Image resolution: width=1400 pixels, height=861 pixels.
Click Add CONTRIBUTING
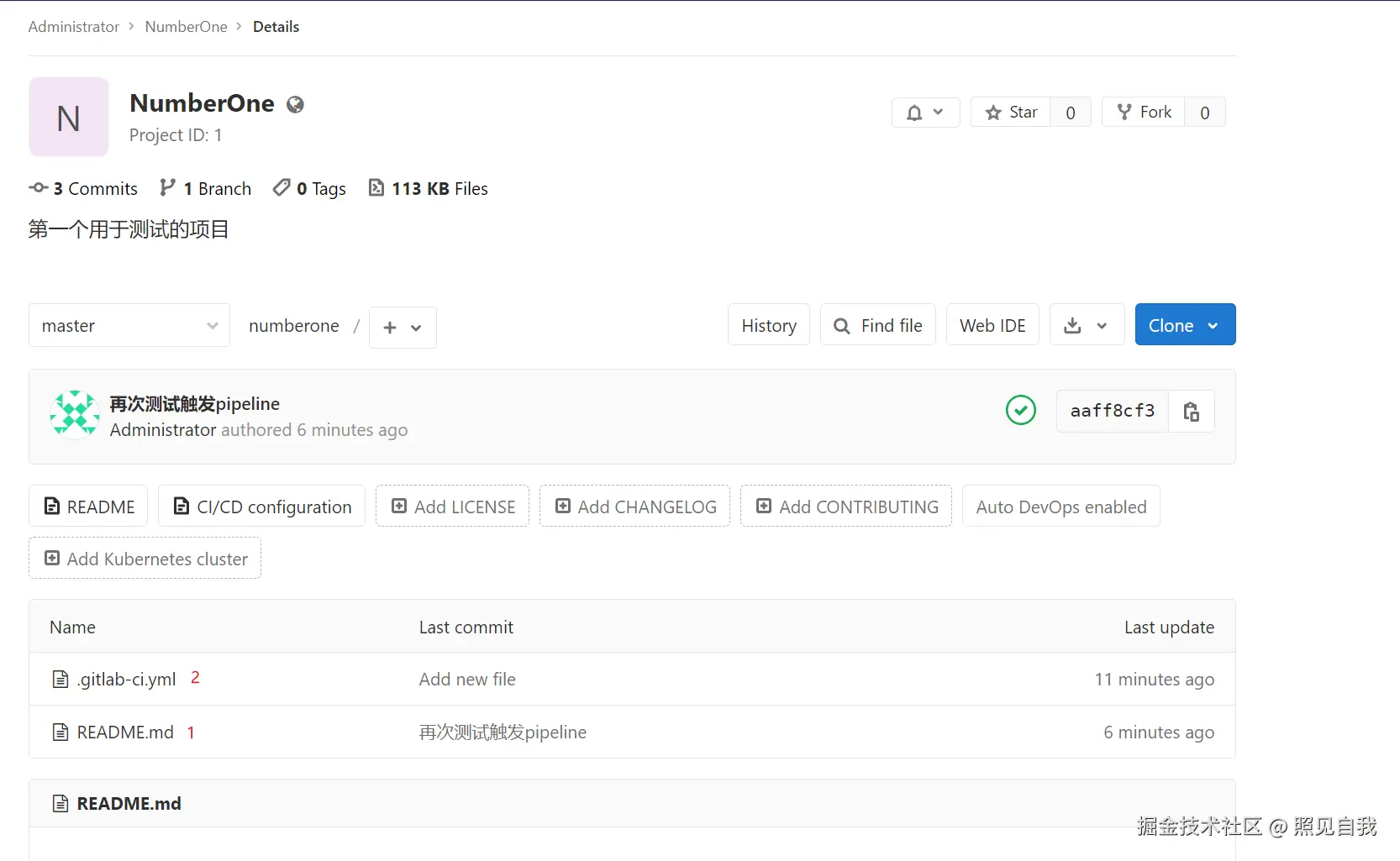846,507
